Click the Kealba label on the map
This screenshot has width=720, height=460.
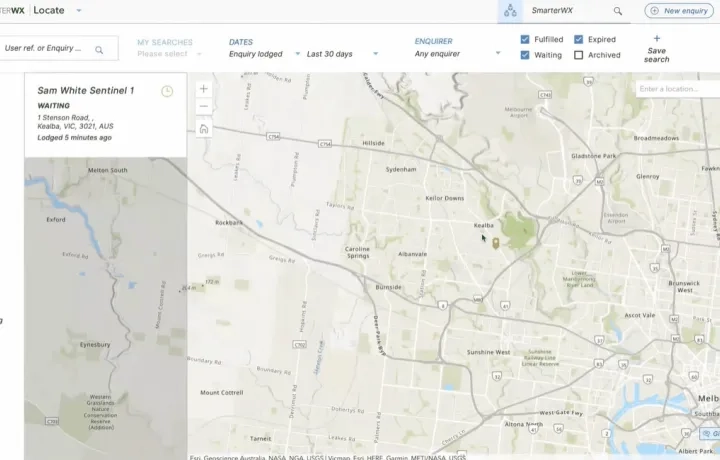click(484, 225)
